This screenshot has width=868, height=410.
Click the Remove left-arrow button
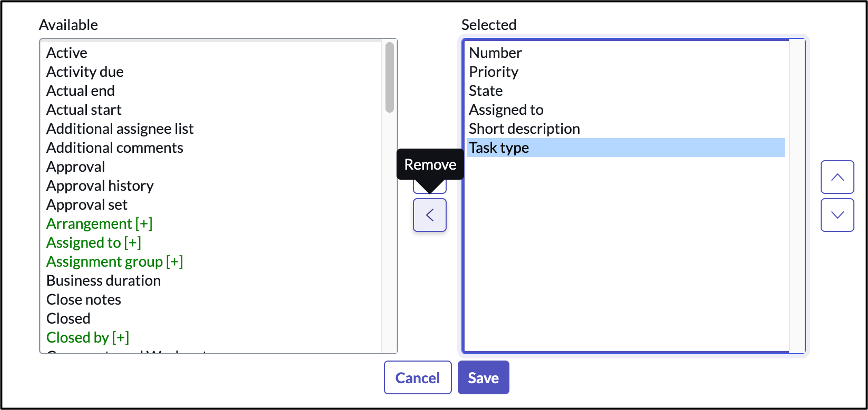[430, 215]
